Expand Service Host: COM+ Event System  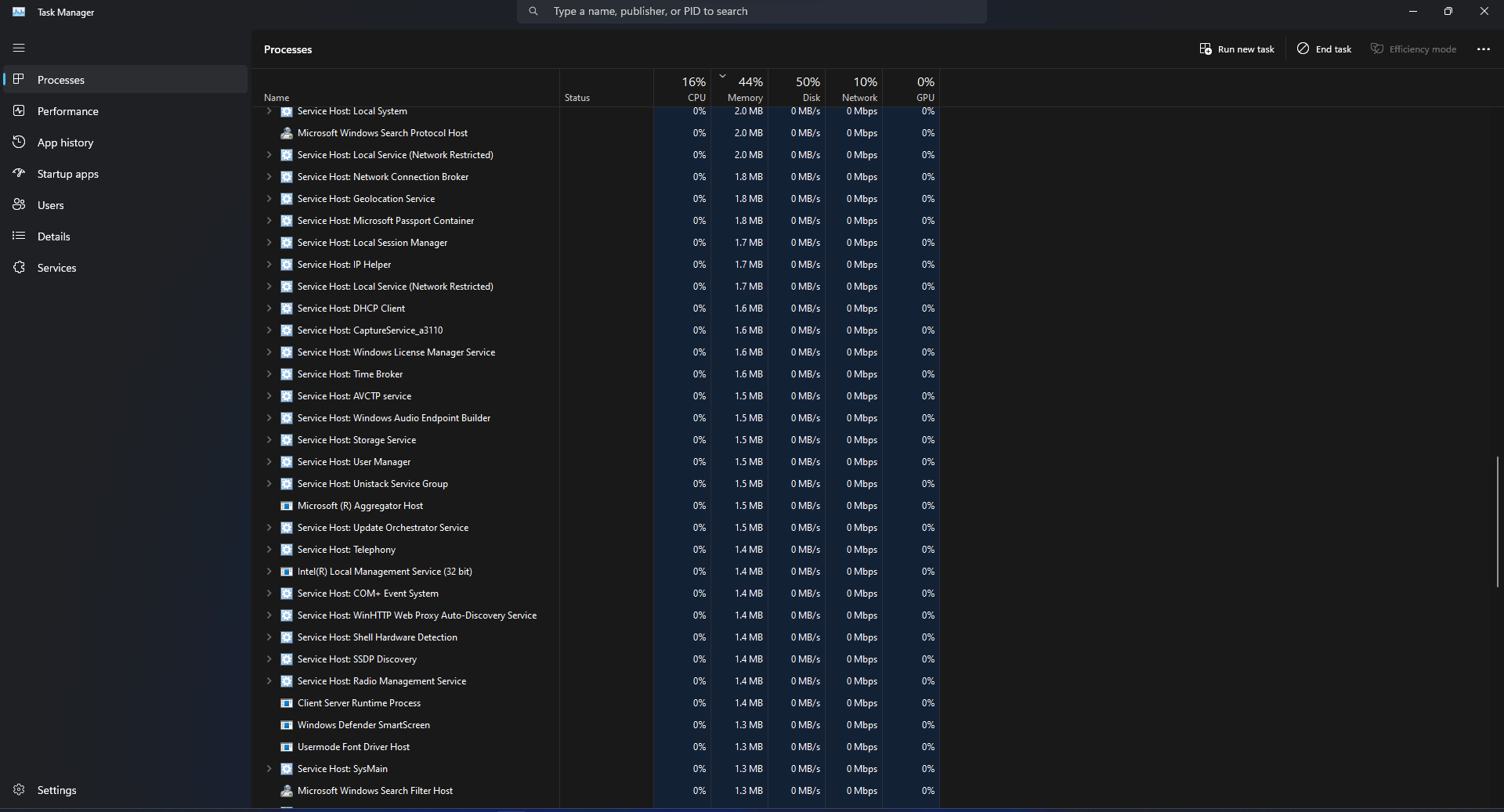[269, 594]
